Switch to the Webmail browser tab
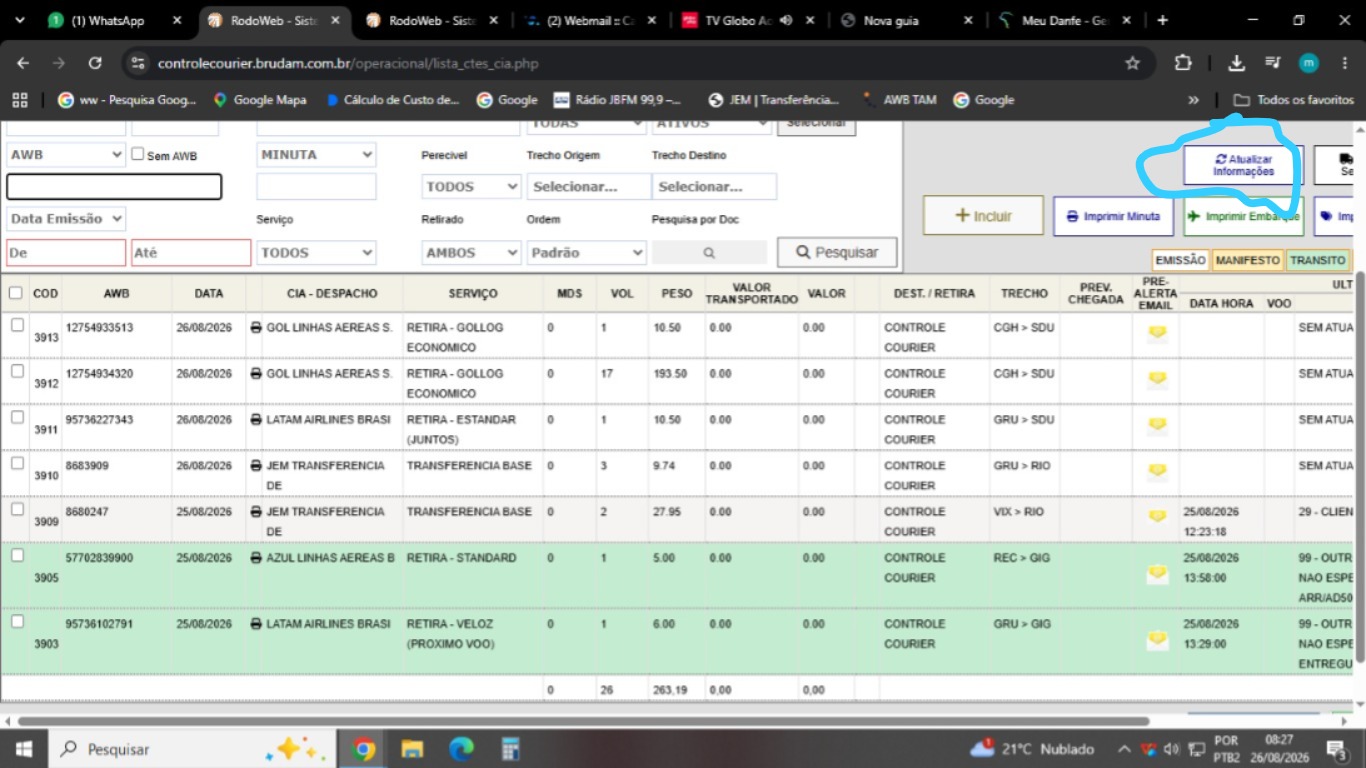Image resolution: width=1366 pixels, height=768 pixels. click(x=590, y=20)
